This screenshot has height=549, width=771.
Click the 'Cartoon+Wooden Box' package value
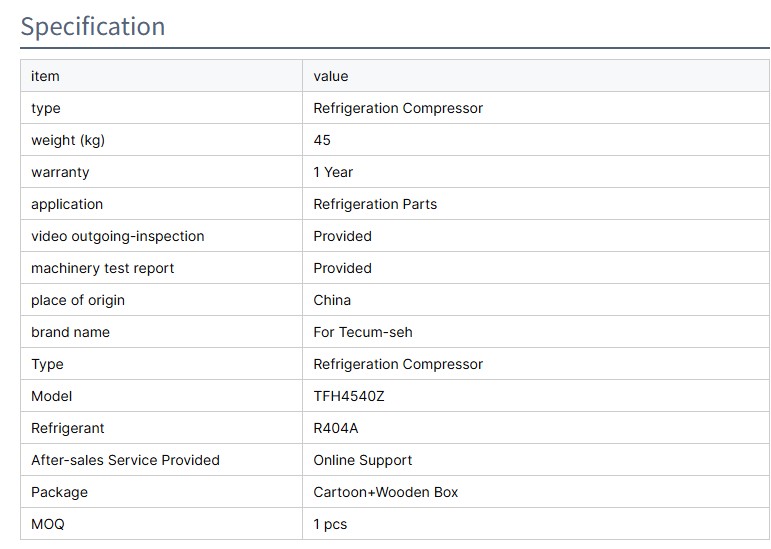pos(386,492)
